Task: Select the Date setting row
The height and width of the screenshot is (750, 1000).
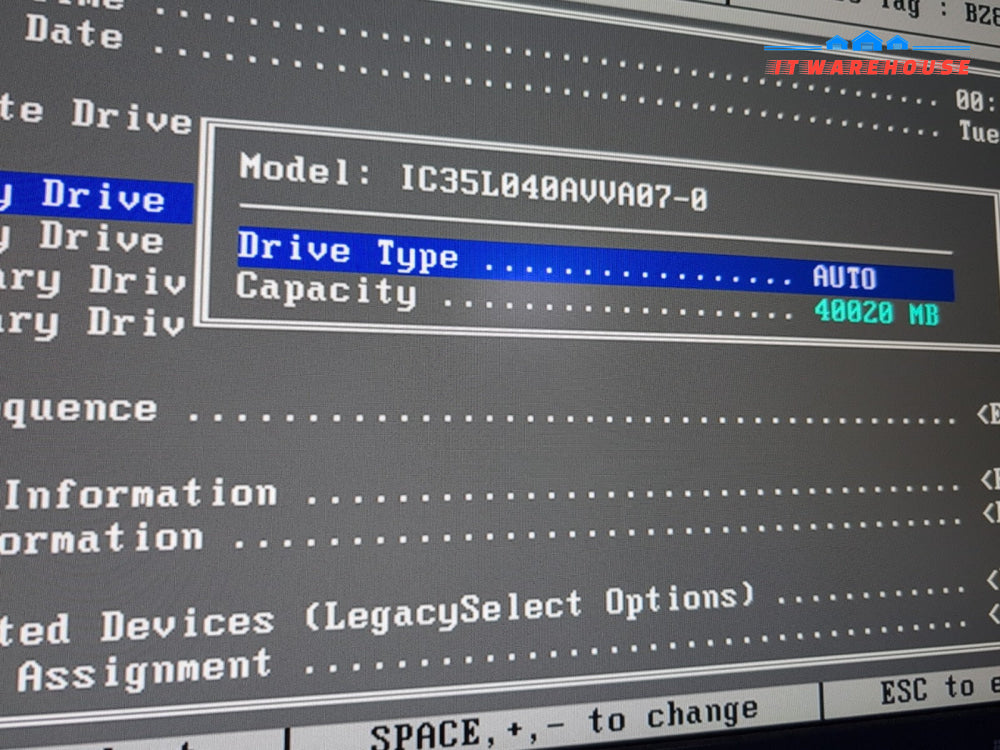Action: pos(73,33)
